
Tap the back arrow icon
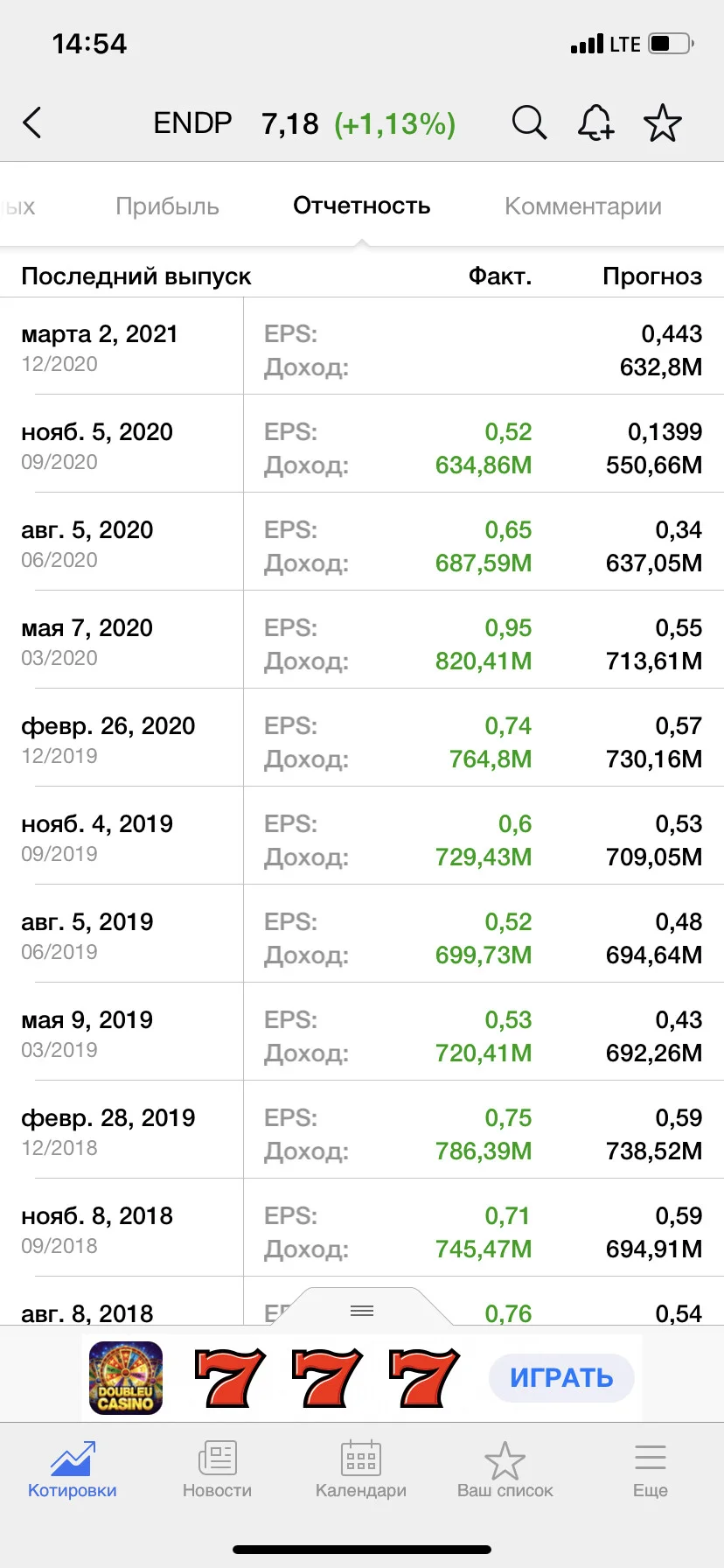(32, 123)
